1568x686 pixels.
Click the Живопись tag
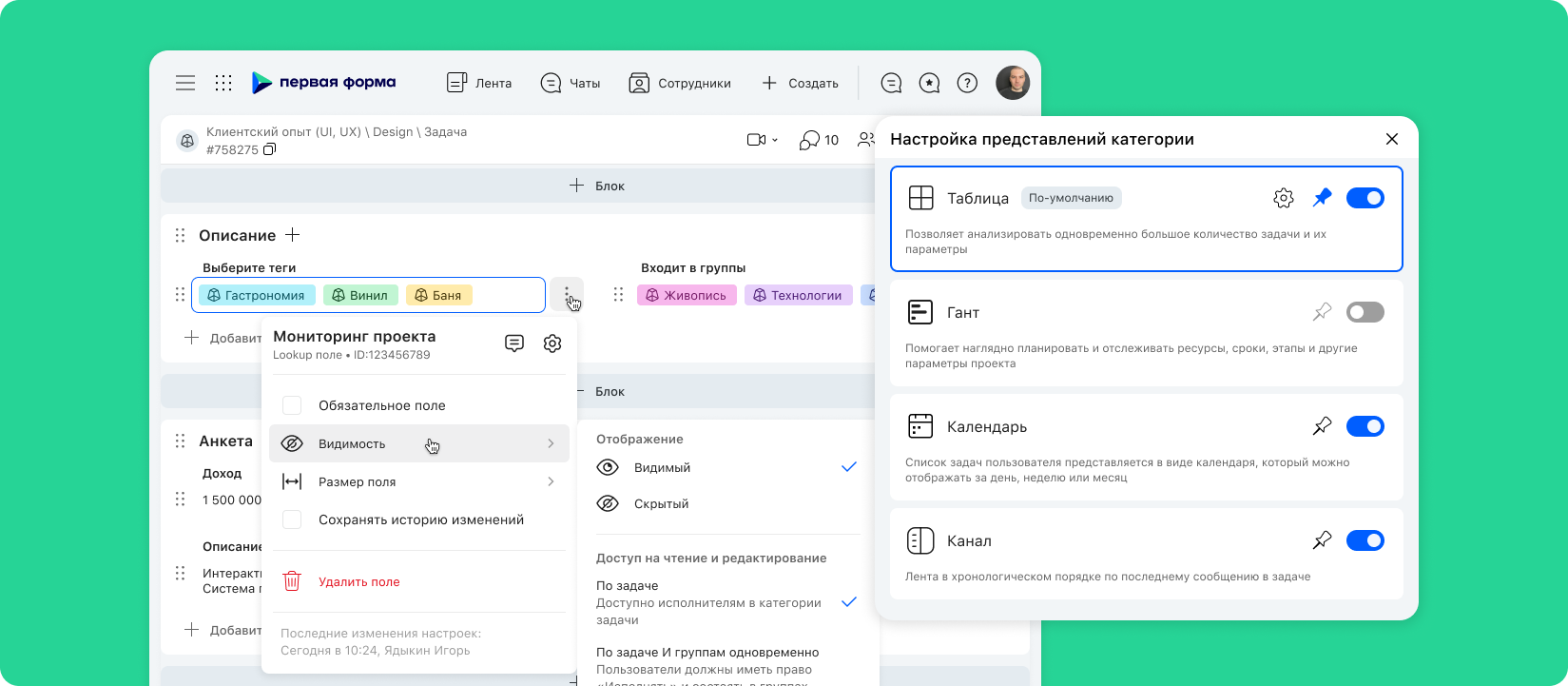pos(686,295)
